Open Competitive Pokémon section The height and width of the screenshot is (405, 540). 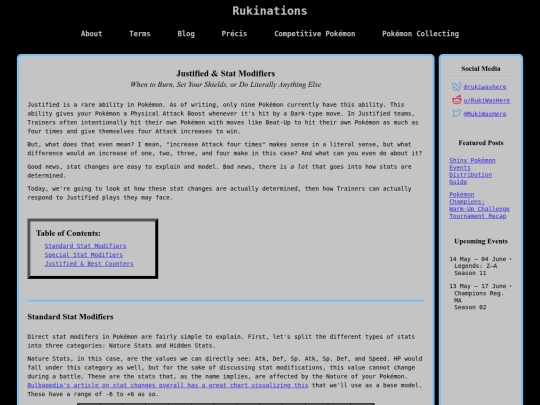pyautogui.click(x=314, y=34)
